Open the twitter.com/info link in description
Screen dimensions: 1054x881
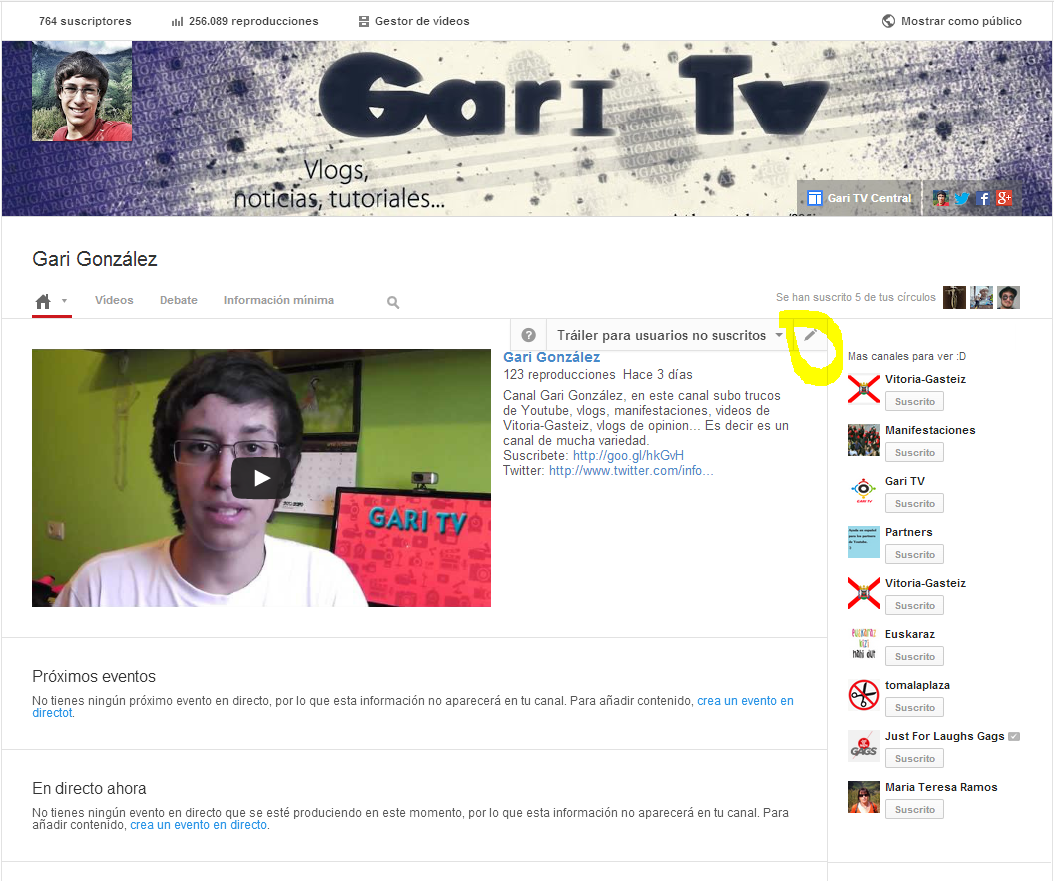click(x=631, y=470)
